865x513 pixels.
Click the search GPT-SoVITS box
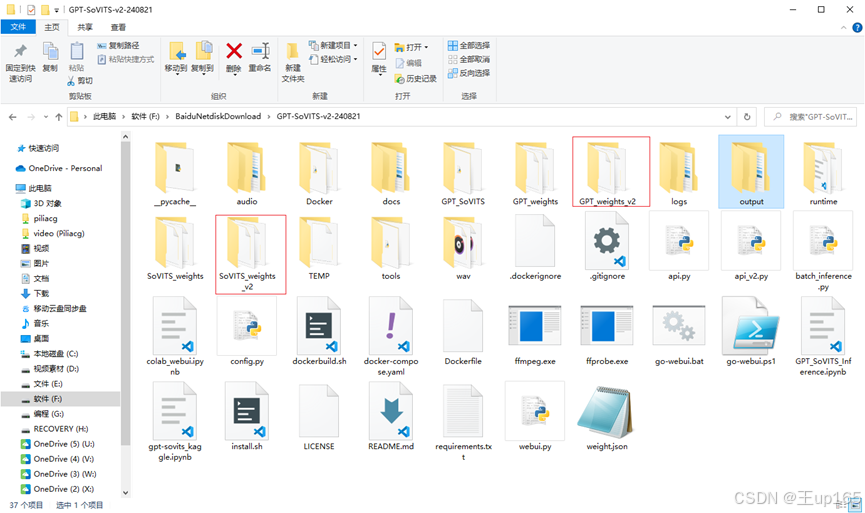810,117
